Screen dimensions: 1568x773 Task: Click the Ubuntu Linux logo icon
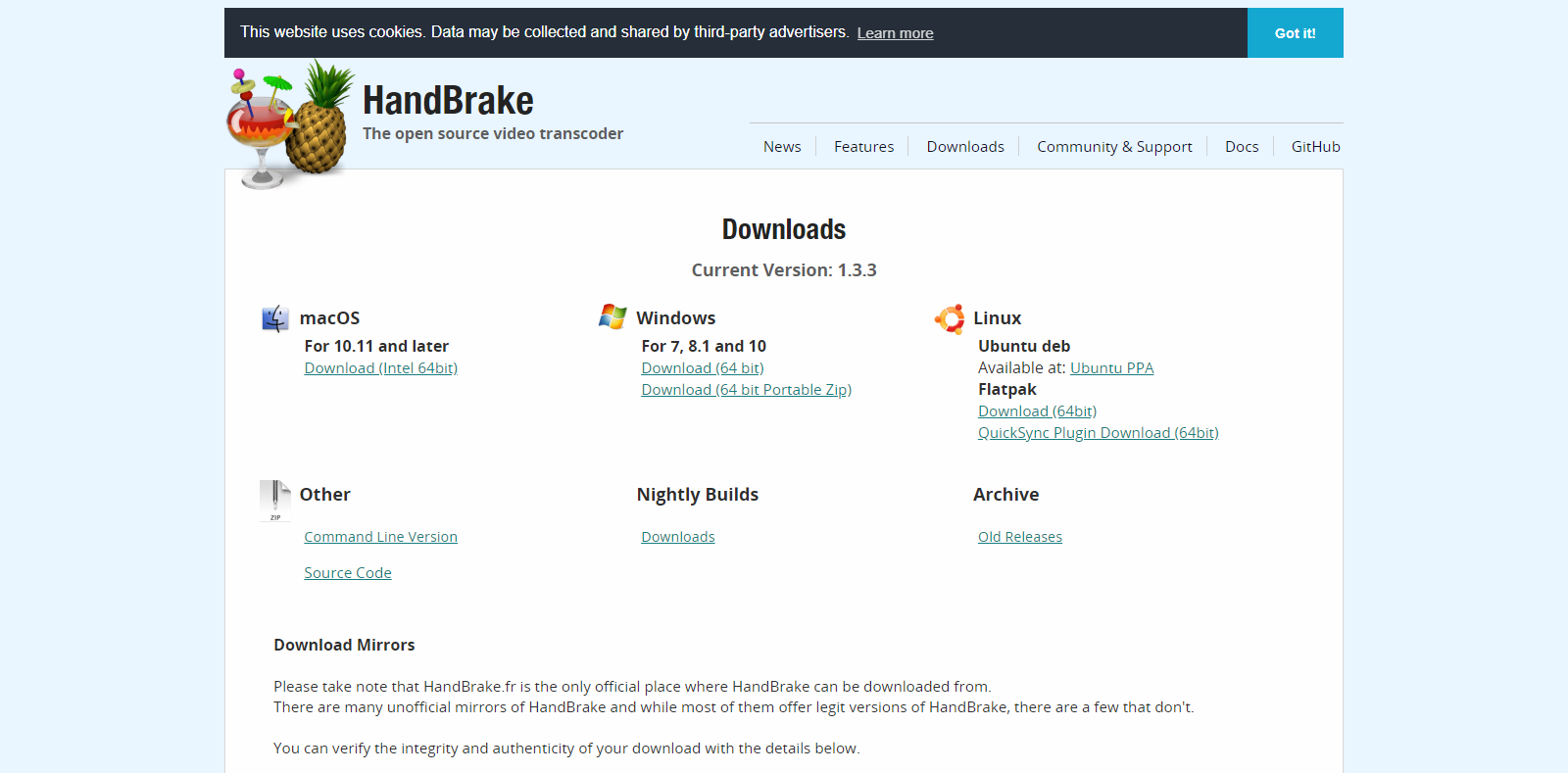point(950,318)
